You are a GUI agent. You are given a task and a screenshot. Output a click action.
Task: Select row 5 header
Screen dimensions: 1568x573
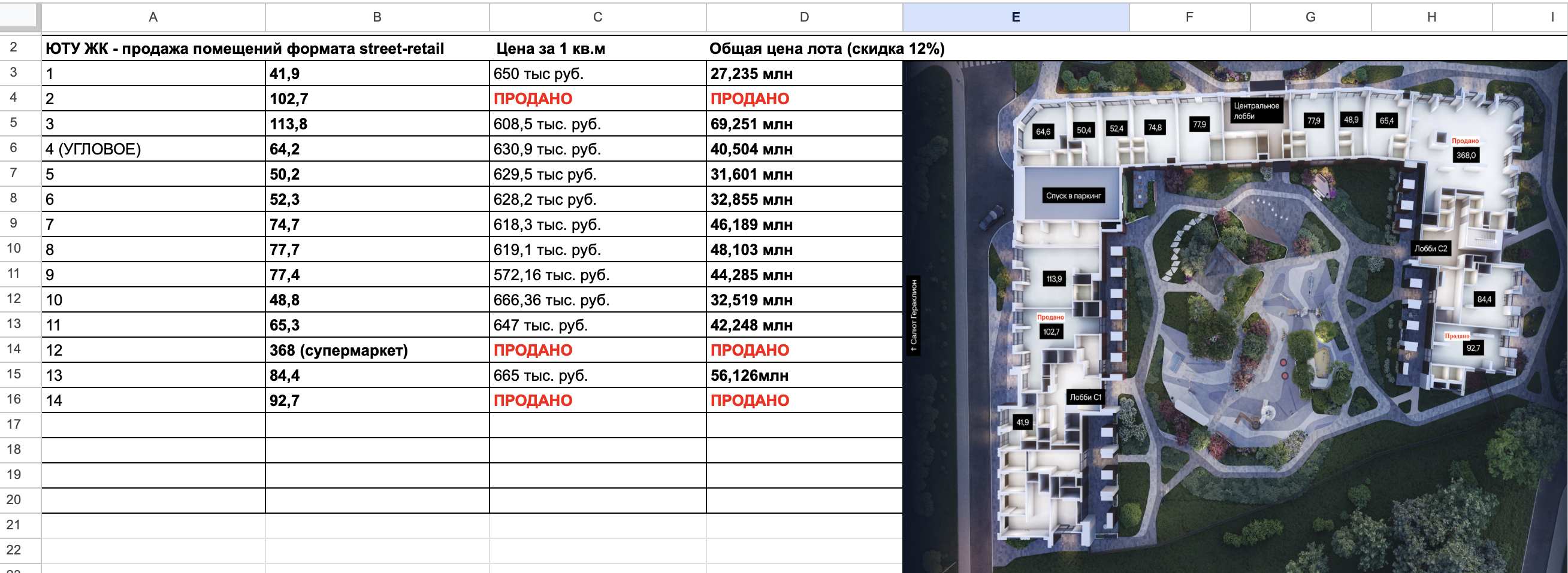tap(13, 123)
